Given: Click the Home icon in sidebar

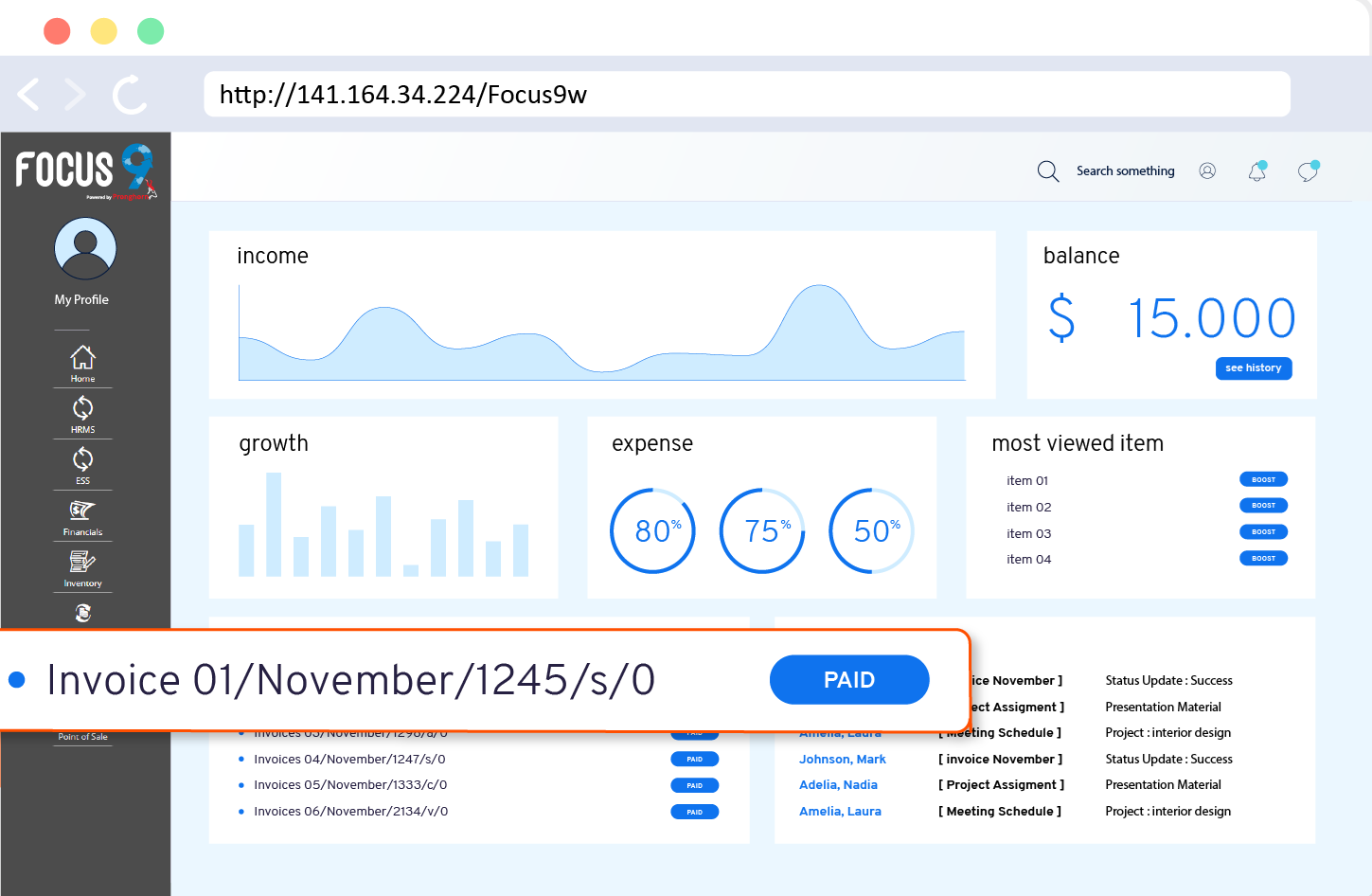Looking at the screenshot, I should [82, 358].
